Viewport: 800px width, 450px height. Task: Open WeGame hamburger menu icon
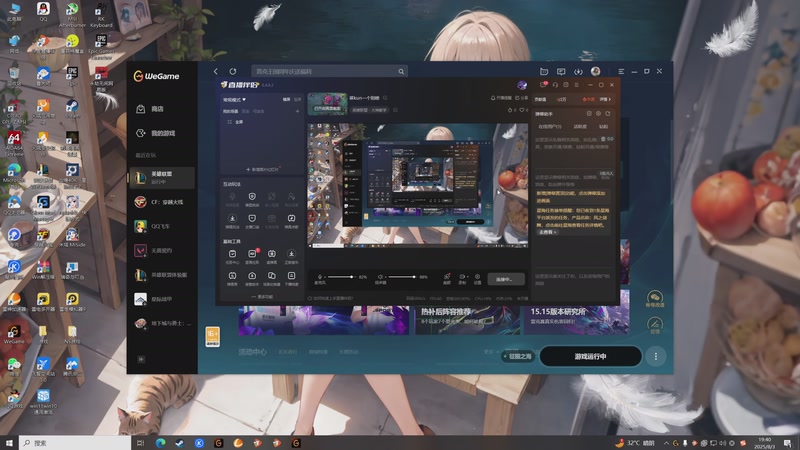click(x=621, y=71)
